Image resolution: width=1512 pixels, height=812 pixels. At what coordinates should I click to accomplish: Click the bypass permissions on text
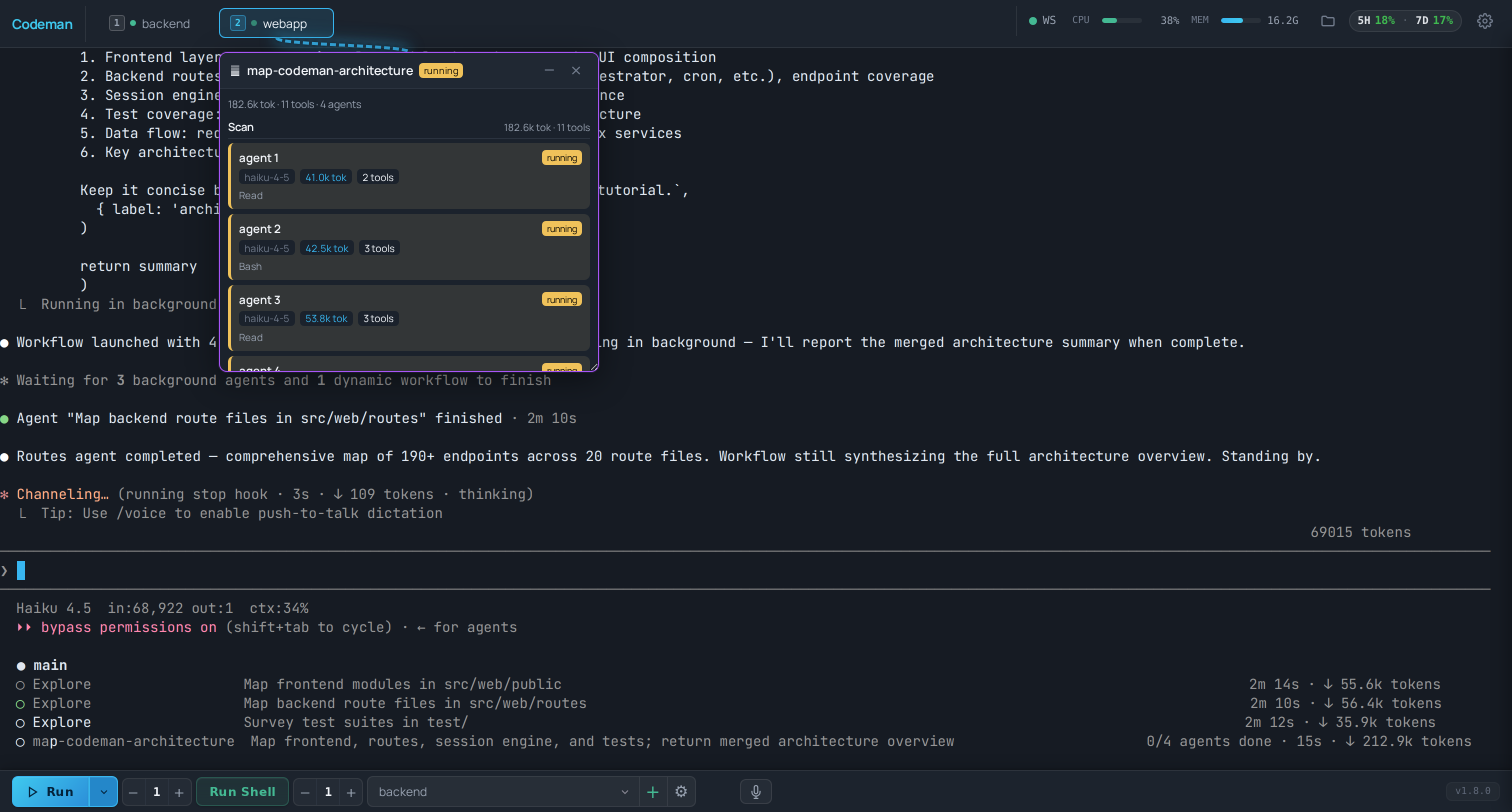click(128, 627)
